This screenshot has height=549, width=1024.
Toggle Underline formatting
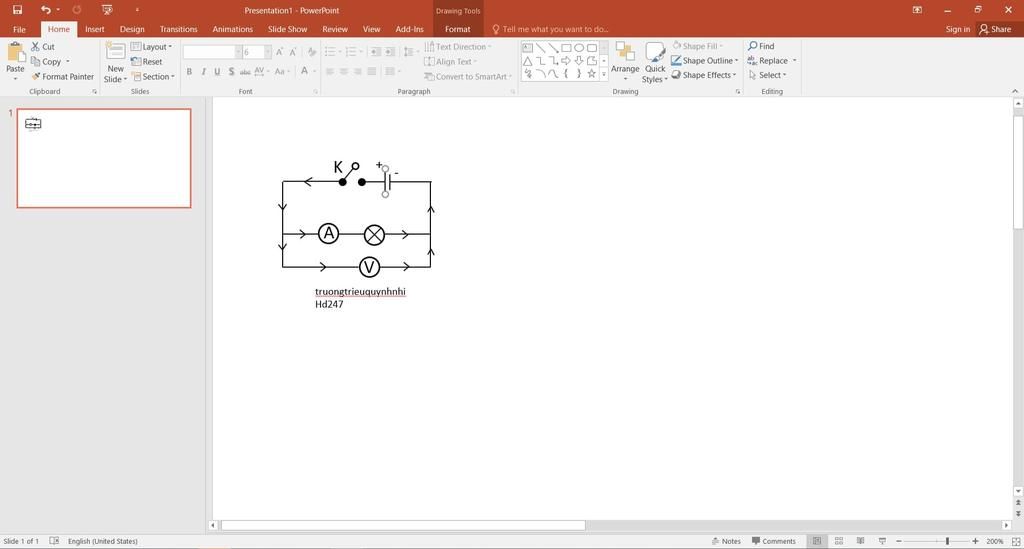pyautogui.click(x=217, y=71)
